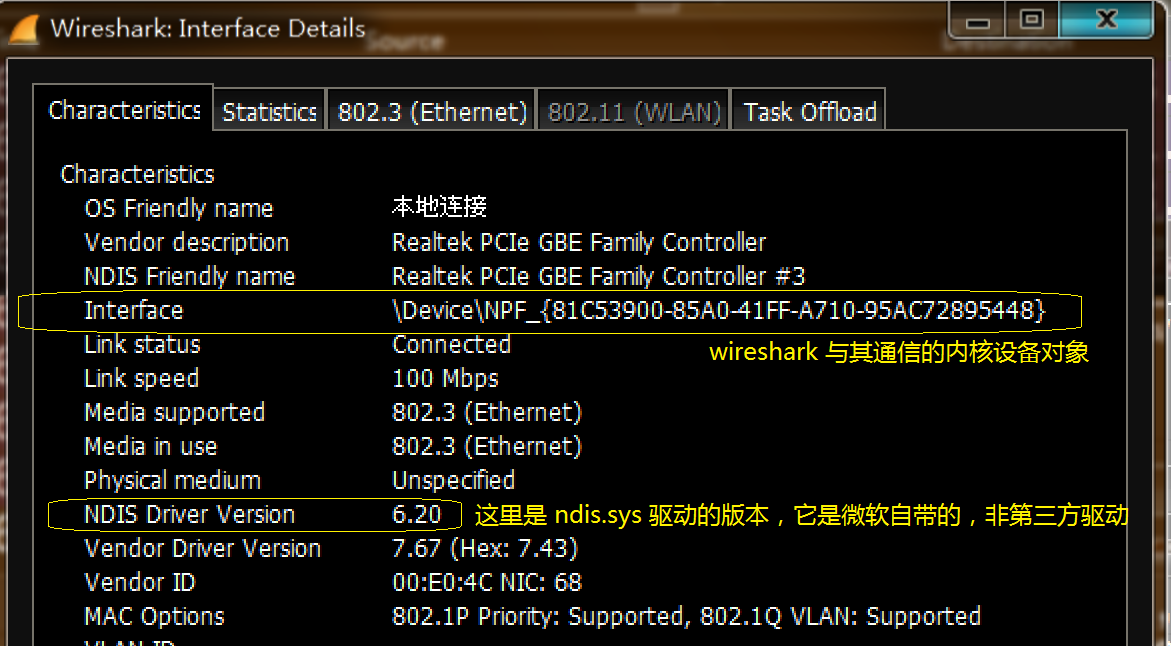Click the NDIS Driver Version value 6.20
Viewport: 1171px width, 646px height.
click(x=417, y=515)
